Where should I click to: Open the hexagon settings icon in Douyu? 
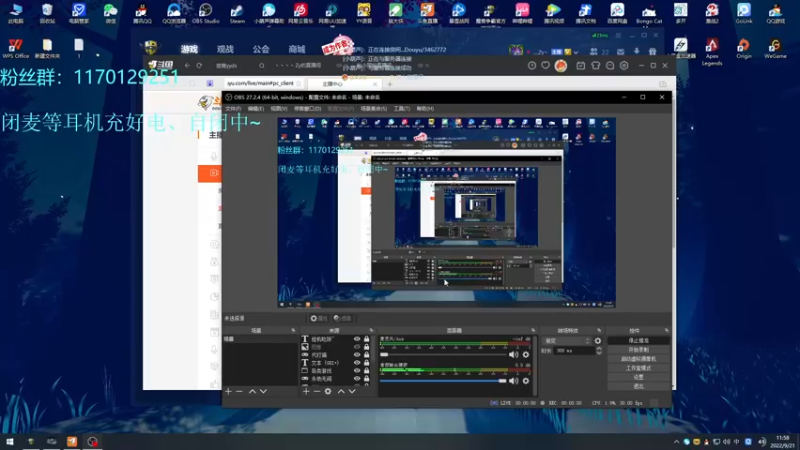pos(624,66)
